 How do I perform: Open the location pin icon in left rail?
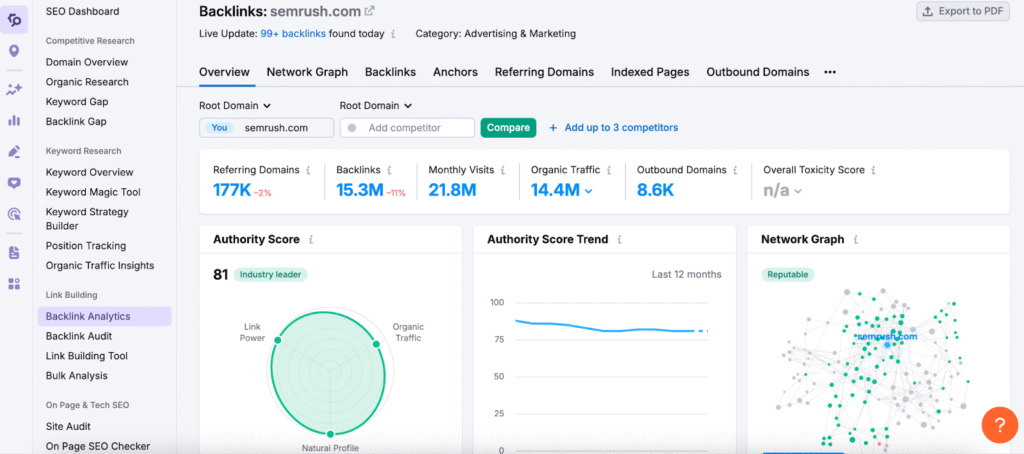tap(14, 51)
